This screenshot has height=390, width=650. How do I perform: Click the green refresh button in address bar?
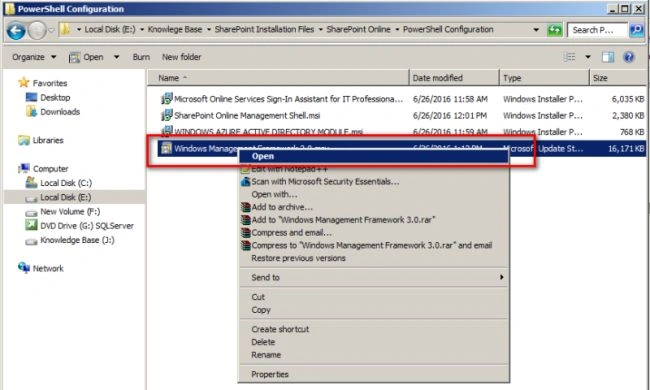pyautogui.click(x=554, y=30)
